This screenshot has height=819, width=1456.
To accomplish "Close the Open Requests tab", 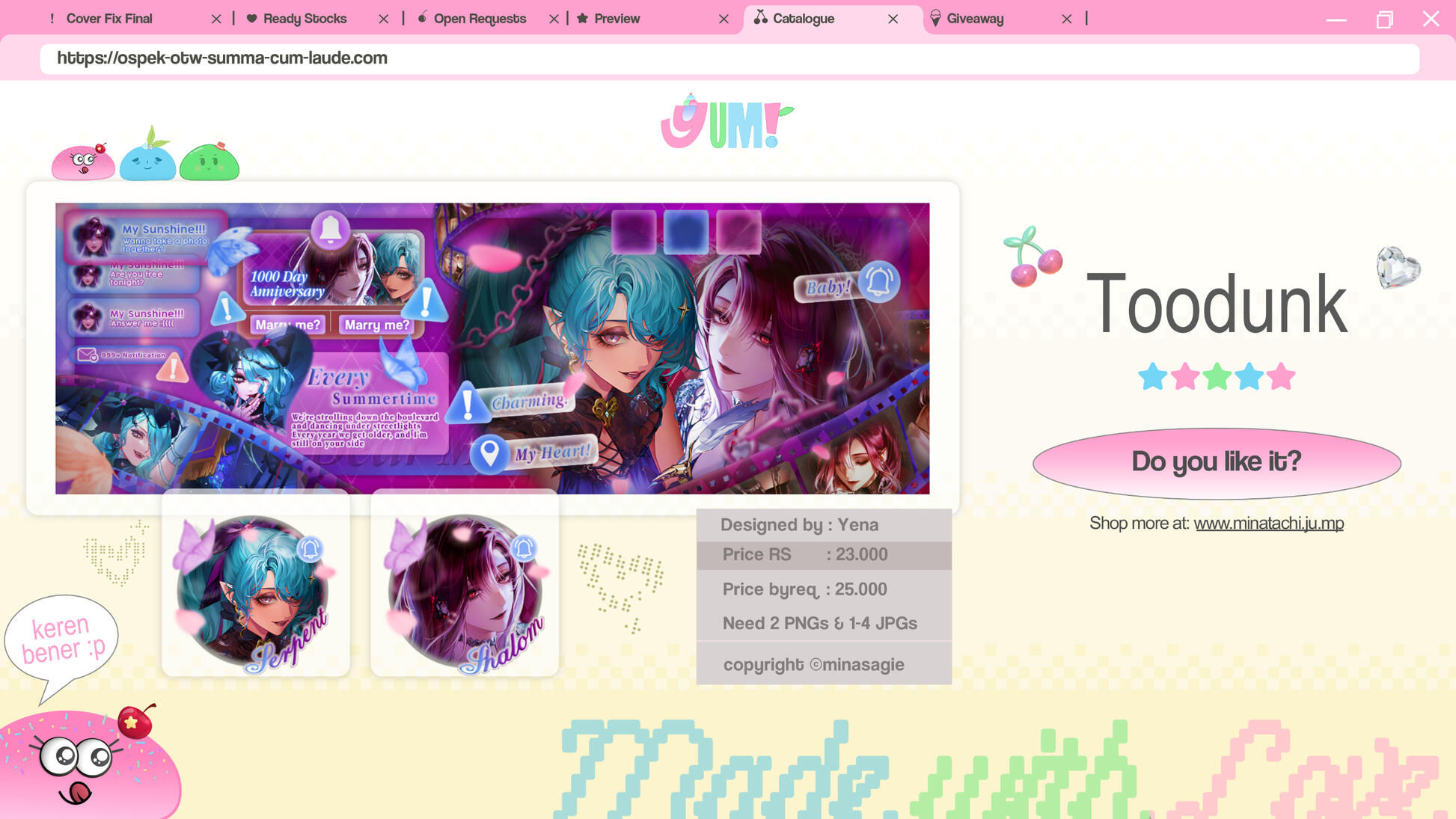I will pyautogui.click(x=554, y=19).
